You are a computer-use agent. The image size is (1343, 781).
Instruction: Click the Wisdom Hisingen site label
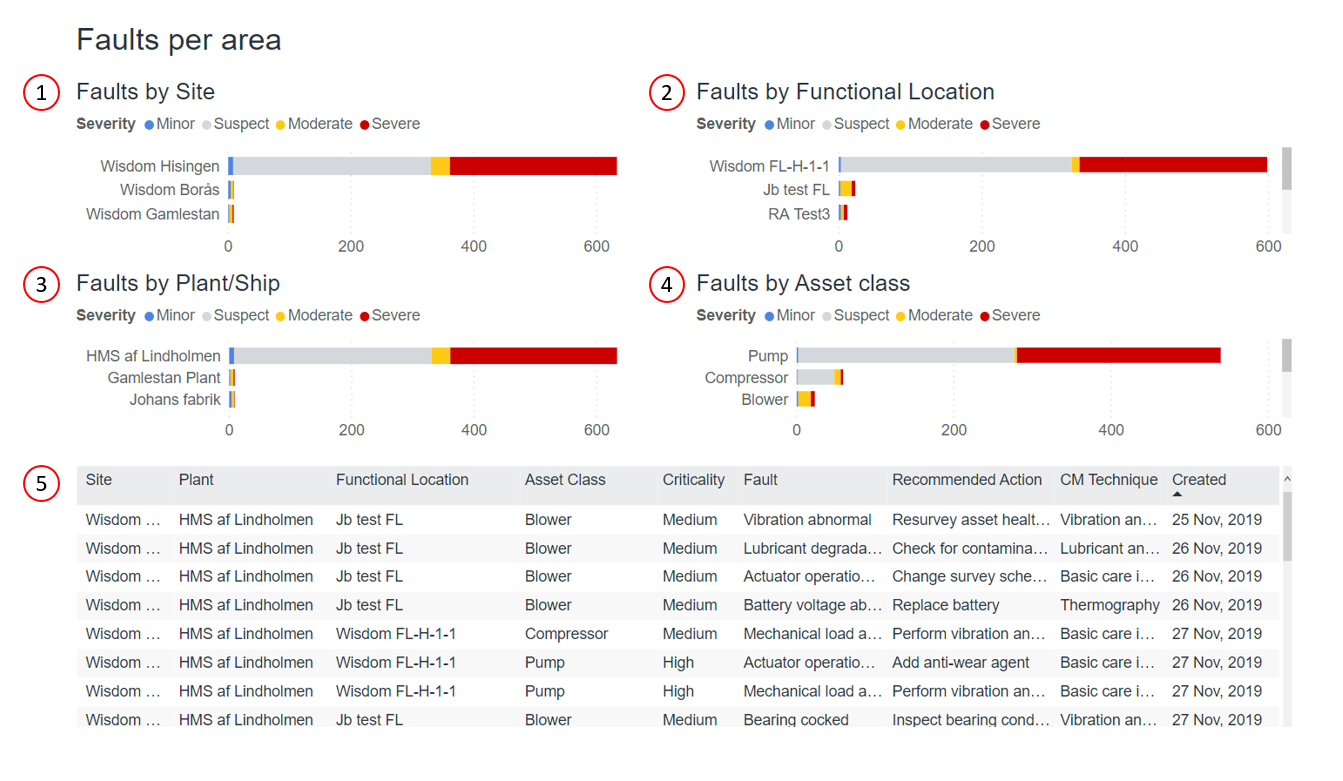click(x=160, y=165)
